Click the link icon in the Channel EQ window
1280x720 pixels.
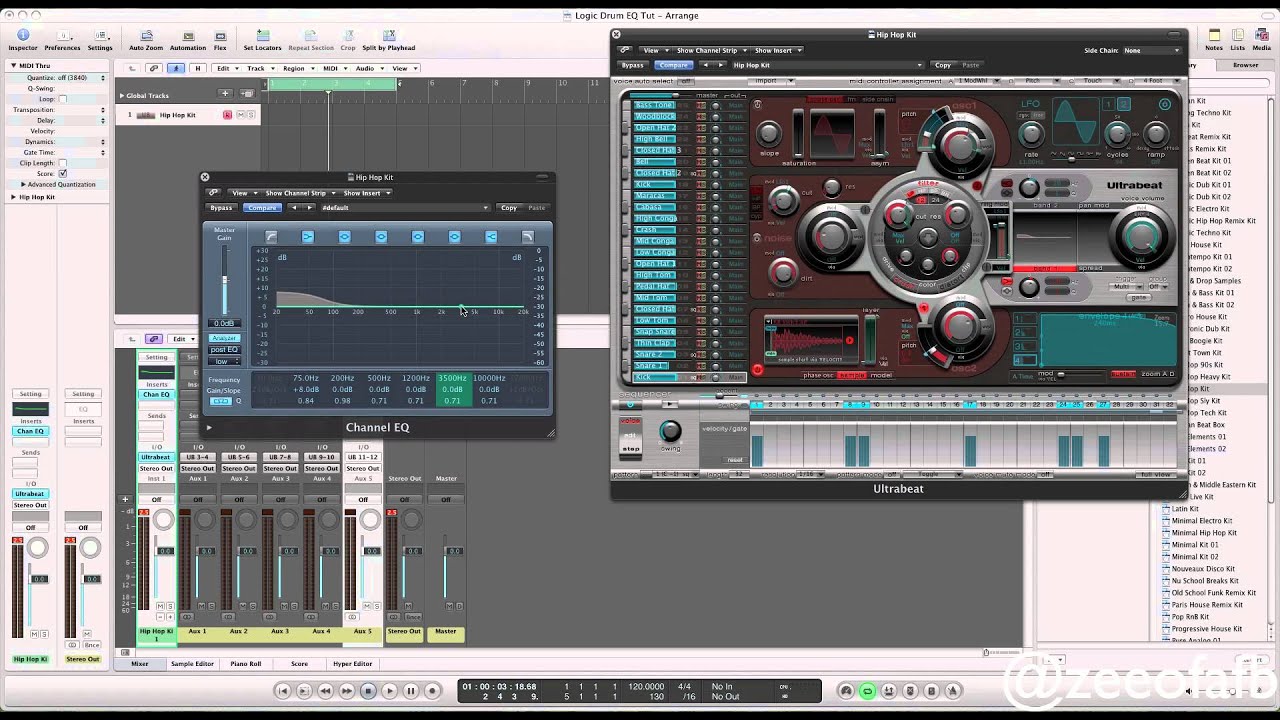click(x=213, y=193)
